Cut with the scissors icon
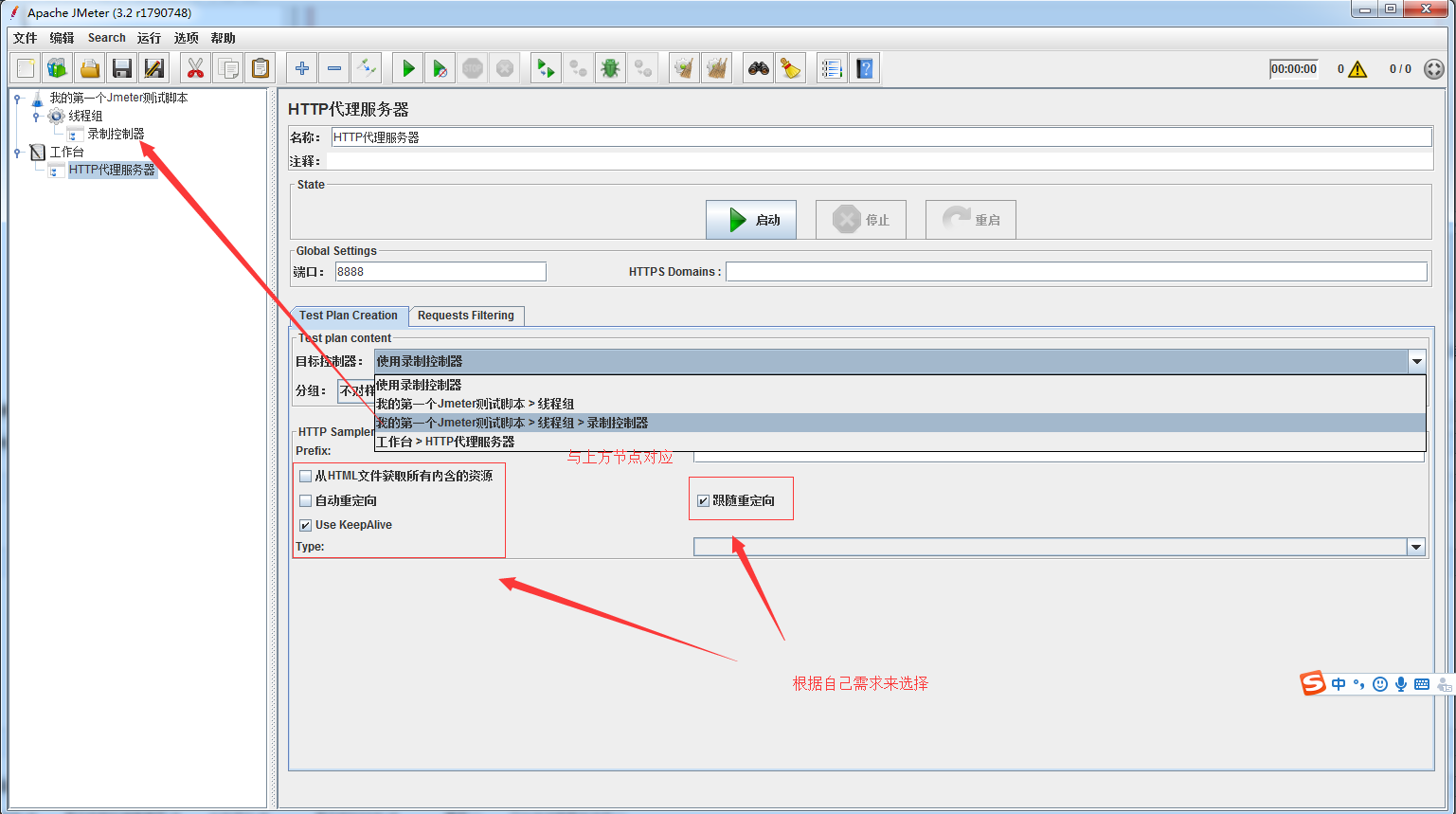Image resolution: width=1456 pixels, height=814 pixels. 195,68
